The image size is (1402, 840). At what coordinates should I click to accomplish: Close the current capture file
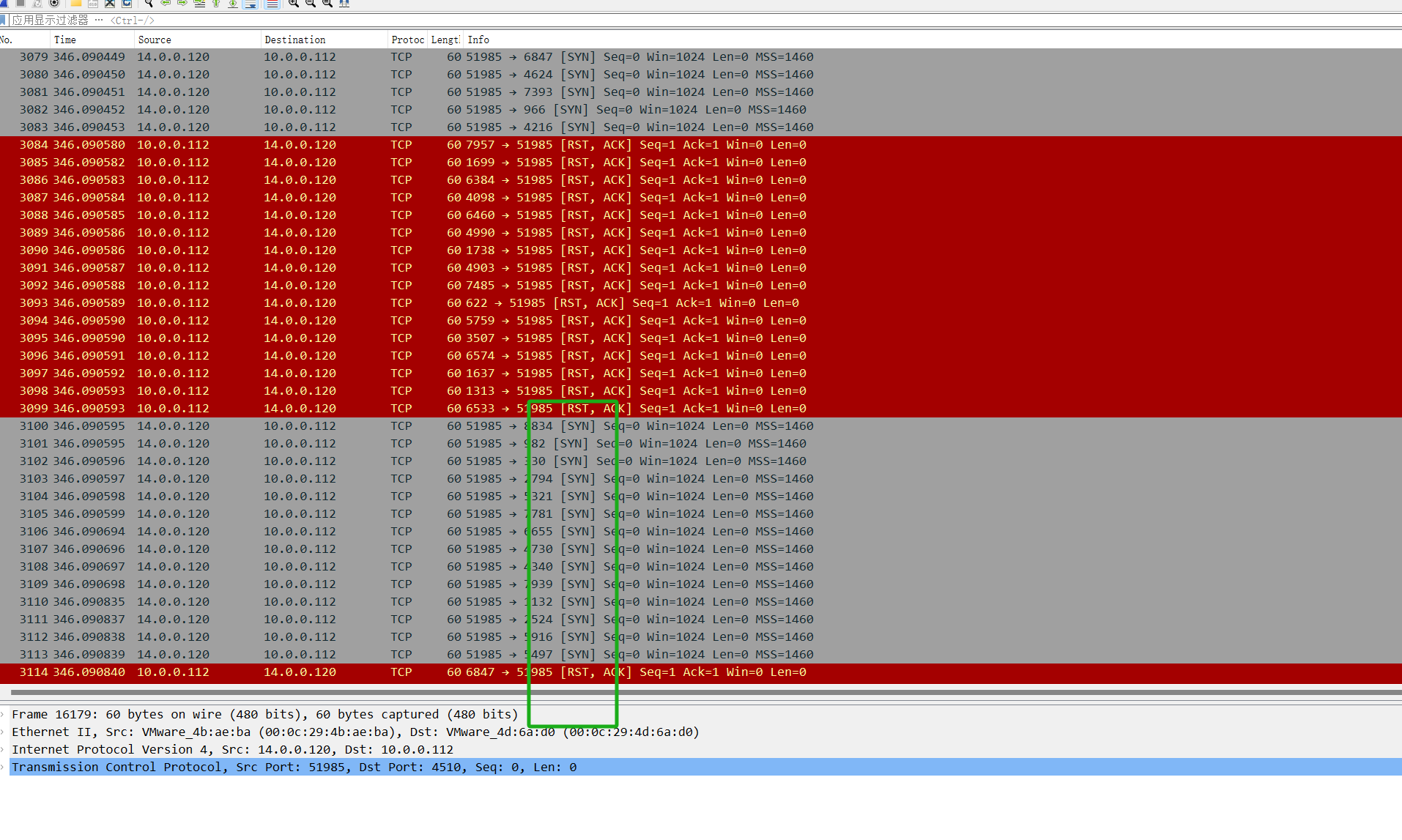[110, 4]
